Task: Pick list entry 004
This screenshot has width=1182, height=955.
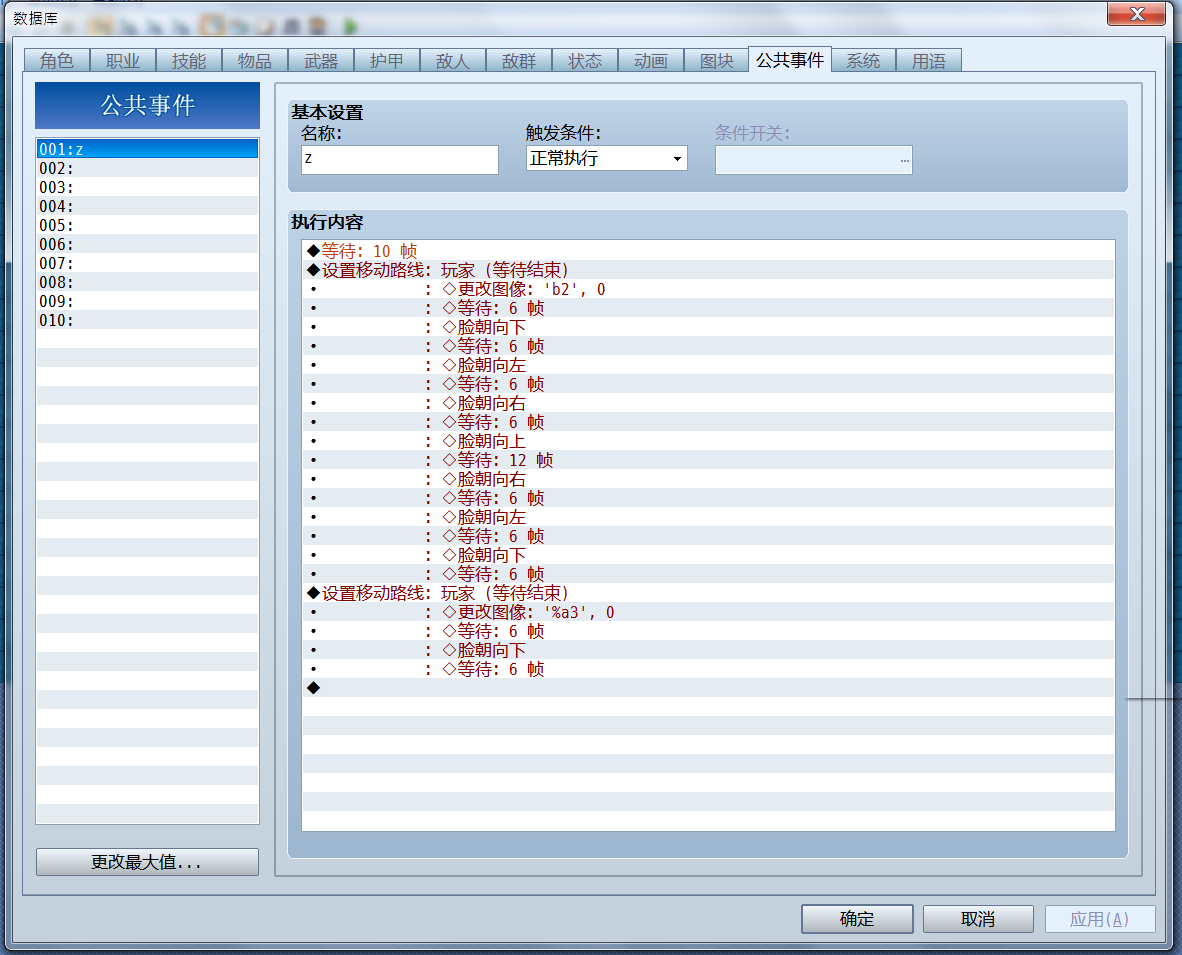Action: 148,206
